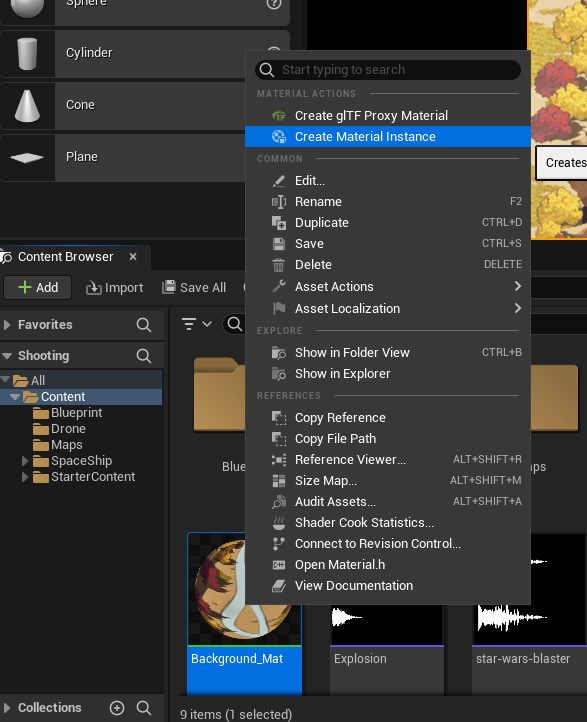Expand the SpaceShip folder node
The width and height of the screenshot is (587, 722).
(x=25, y=460)
